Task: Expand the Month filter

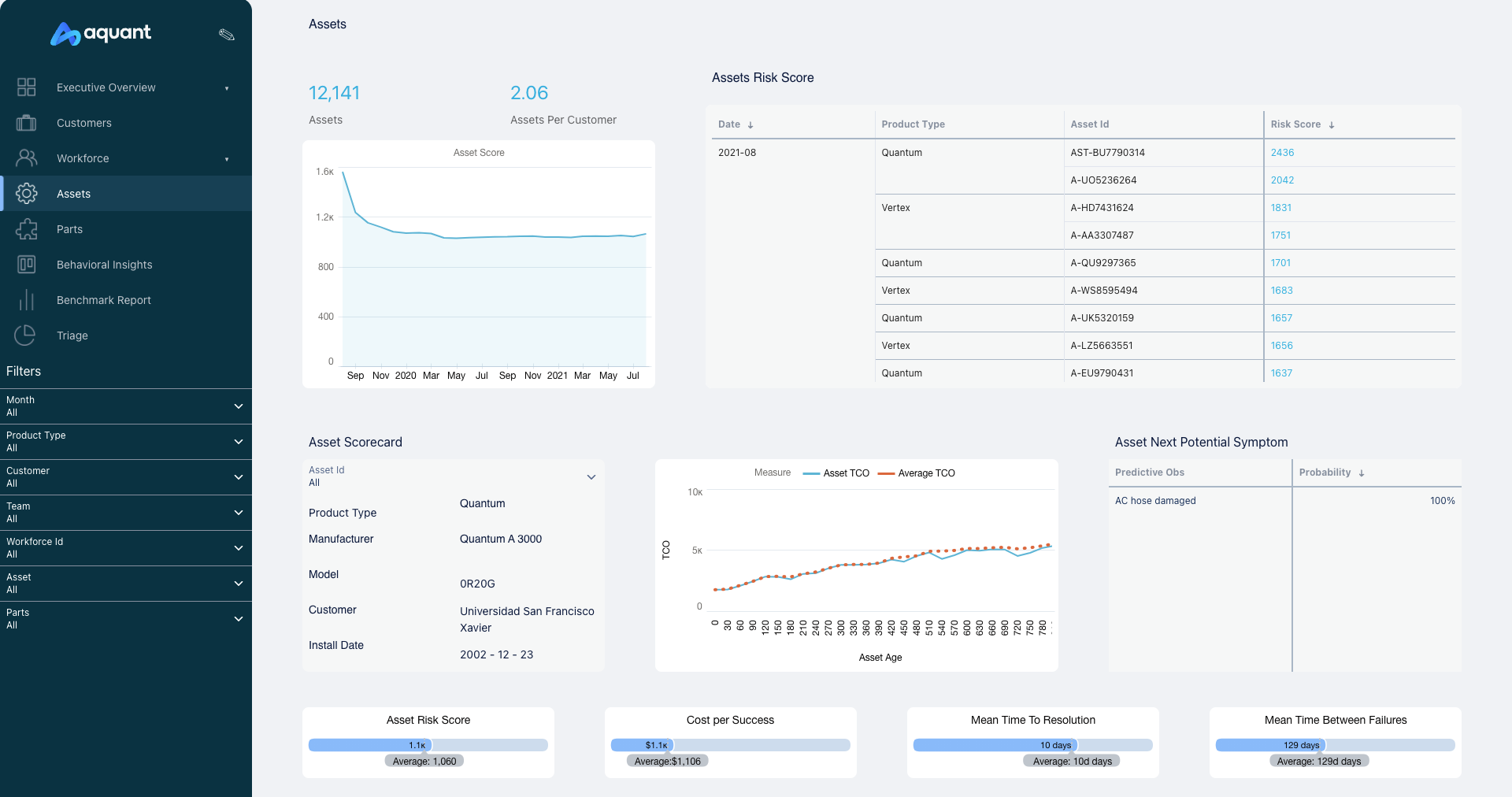Action: click(x=238, y=406)
